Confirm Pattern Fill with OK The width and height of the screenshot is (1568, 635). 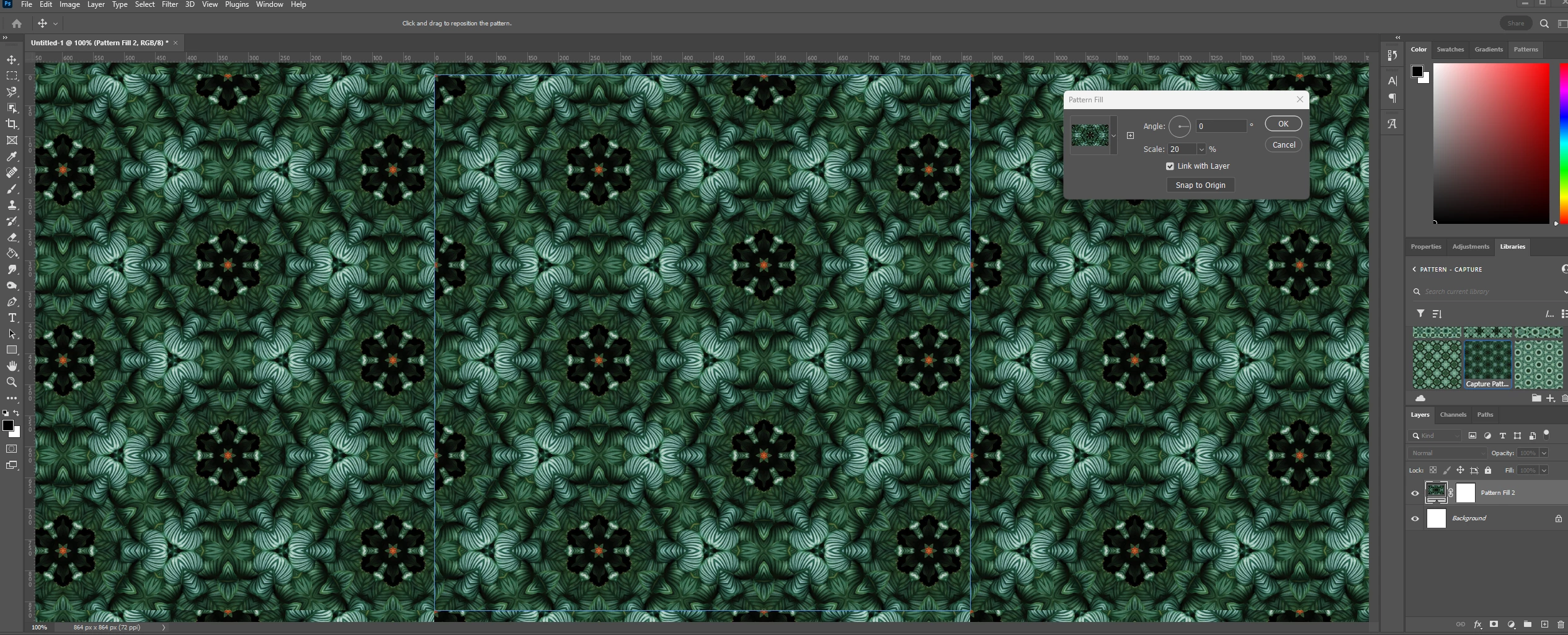(x=1283, y=124)
